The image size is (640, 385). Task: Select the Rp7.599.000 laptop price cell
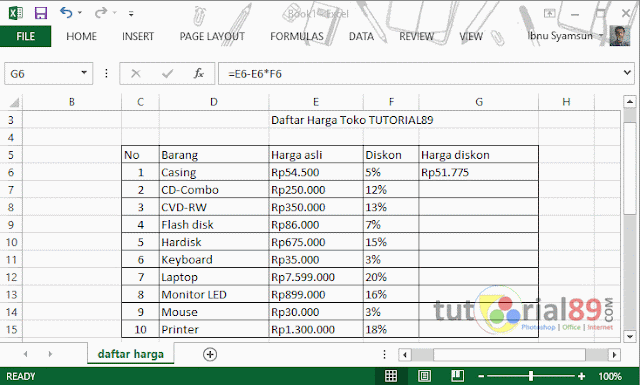(316, 277)
